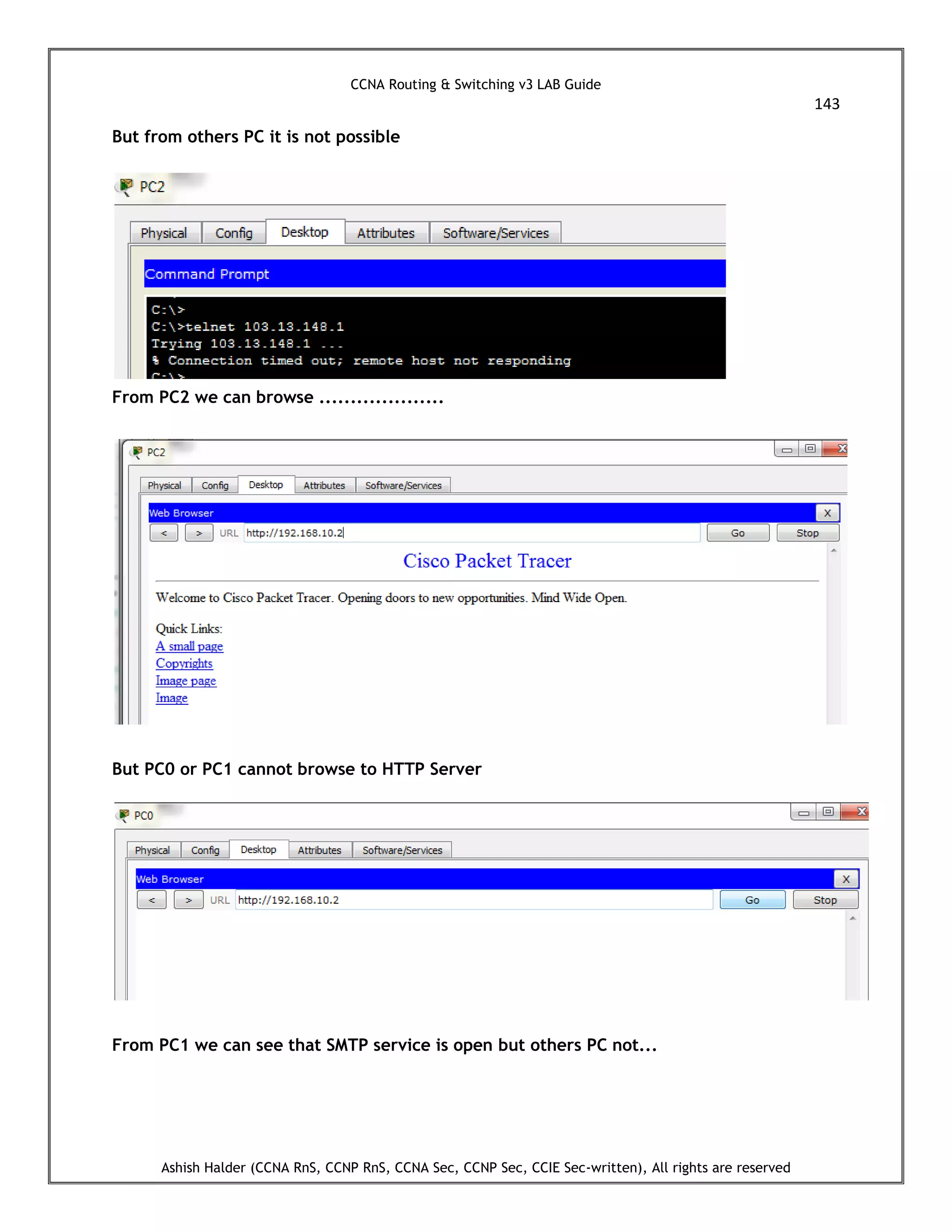The image size is (952, 1232).
Task: Open Config tab in PC2 web browser window
Action: point(215,485)
